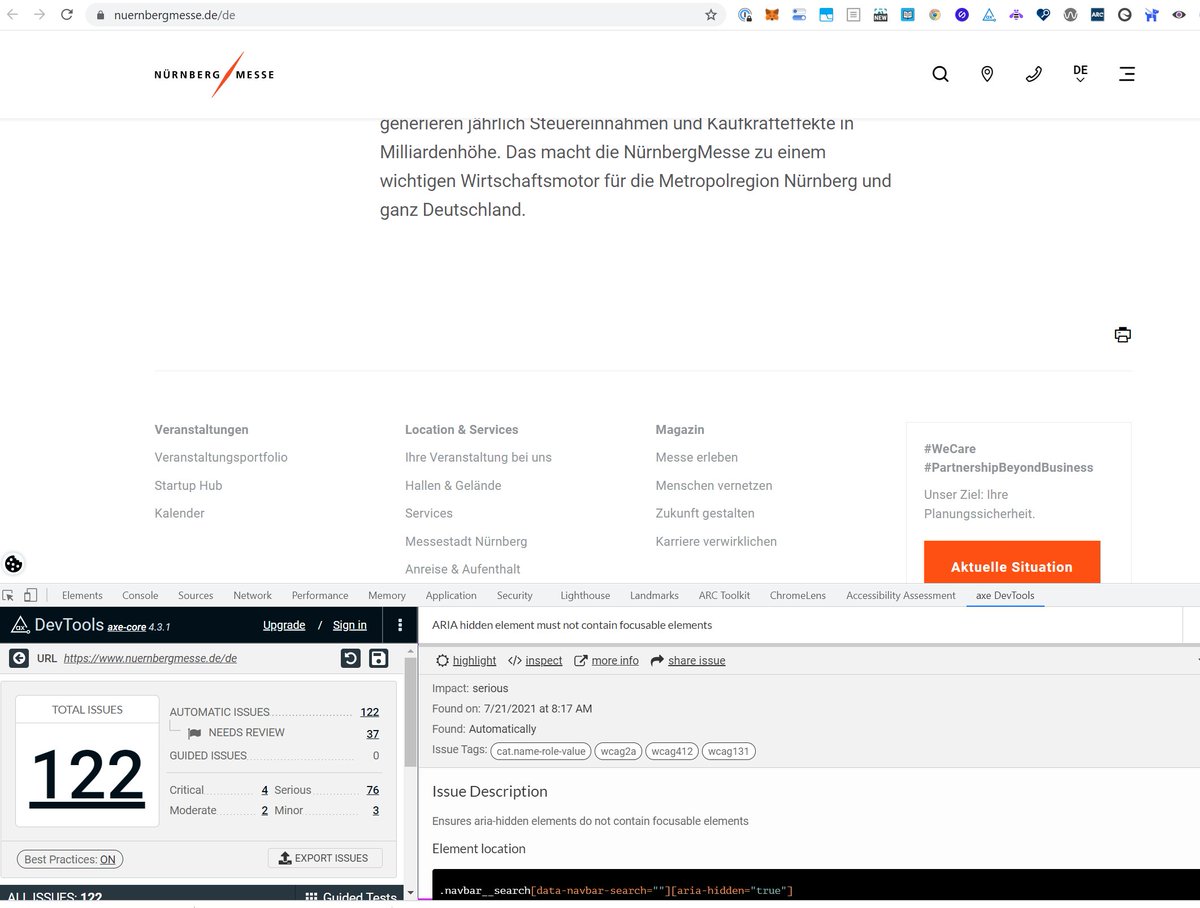Open the Application tab
Viewport: 1200px width, 908px height.
451,595
